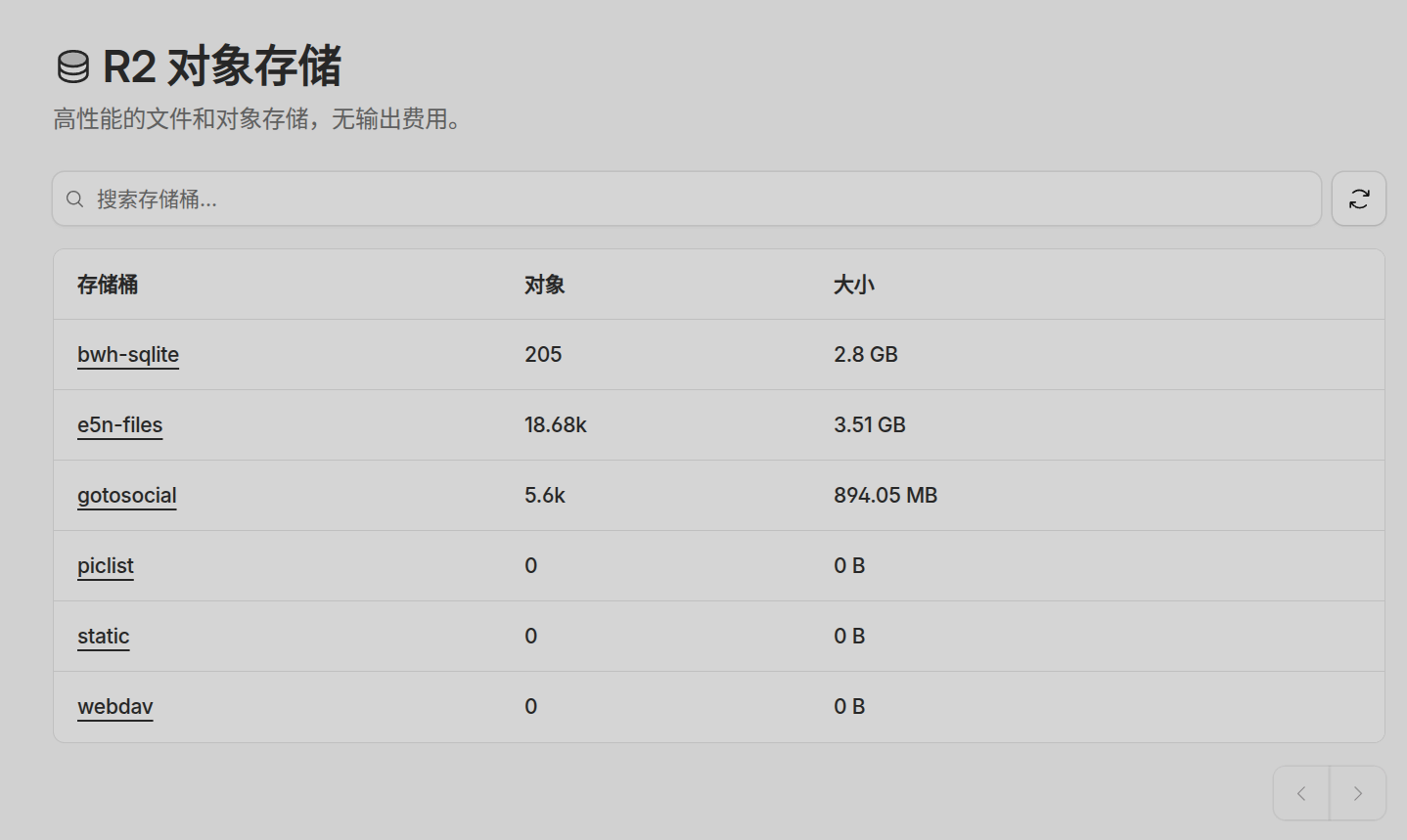Click the R2 对象存储 page heading
The image size is (1407, 840).
coord(222,67)
